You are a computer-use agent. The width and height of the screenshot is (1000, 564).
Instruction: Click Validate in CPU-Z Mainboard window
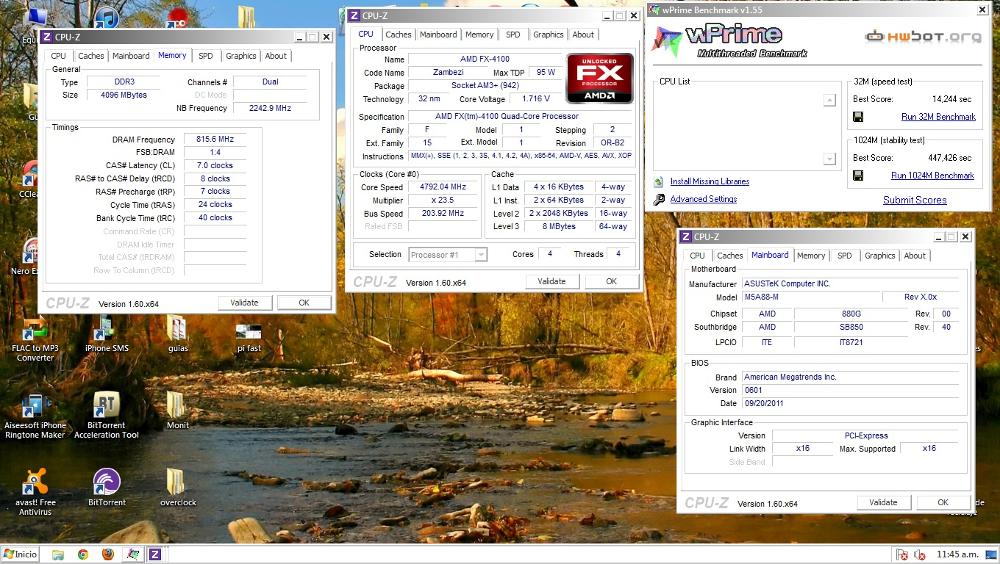tap(883, 503)
